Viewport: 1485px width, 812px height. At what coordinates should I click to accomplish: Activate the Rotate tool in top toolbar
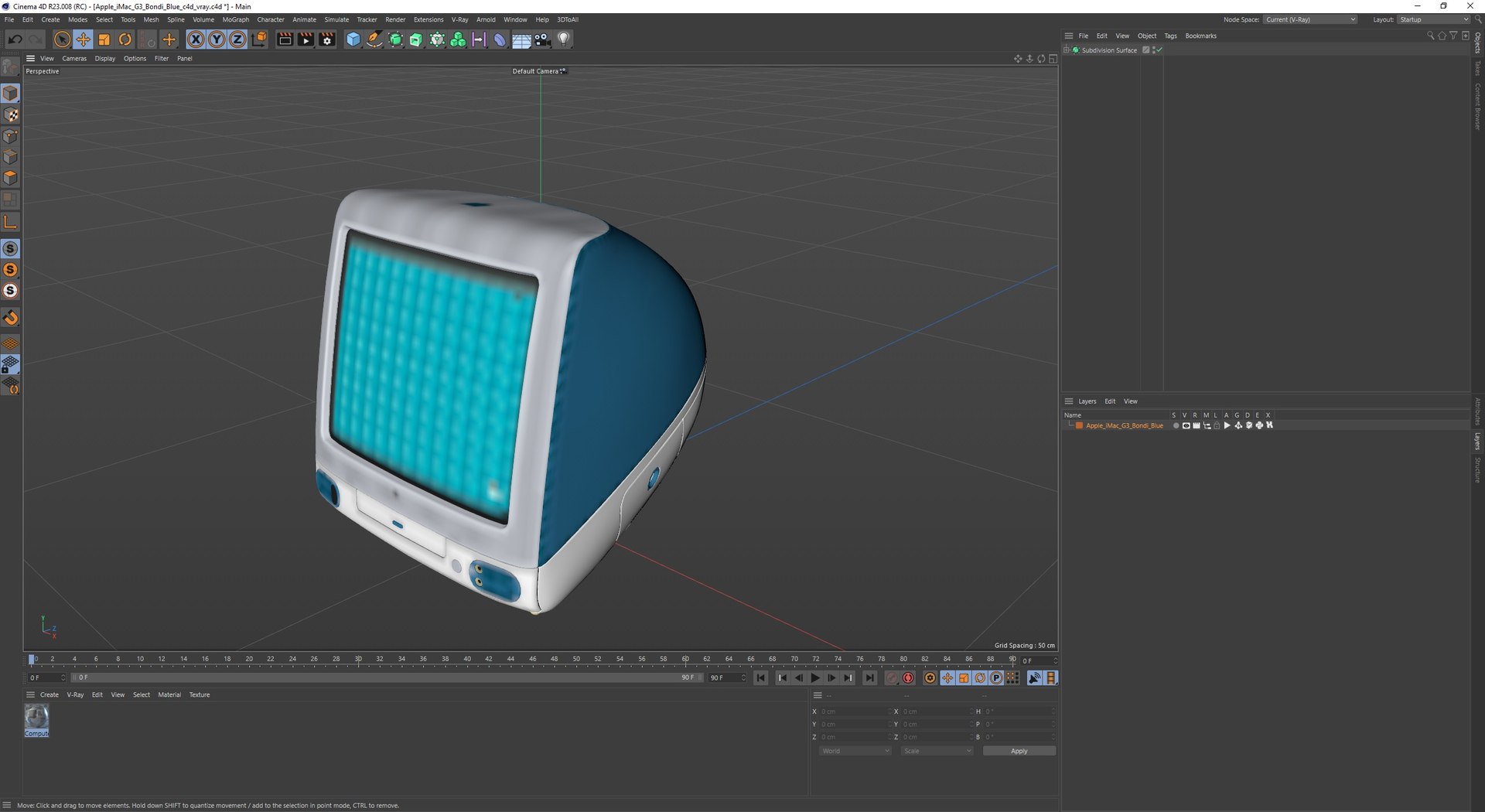tap(125, 39)
